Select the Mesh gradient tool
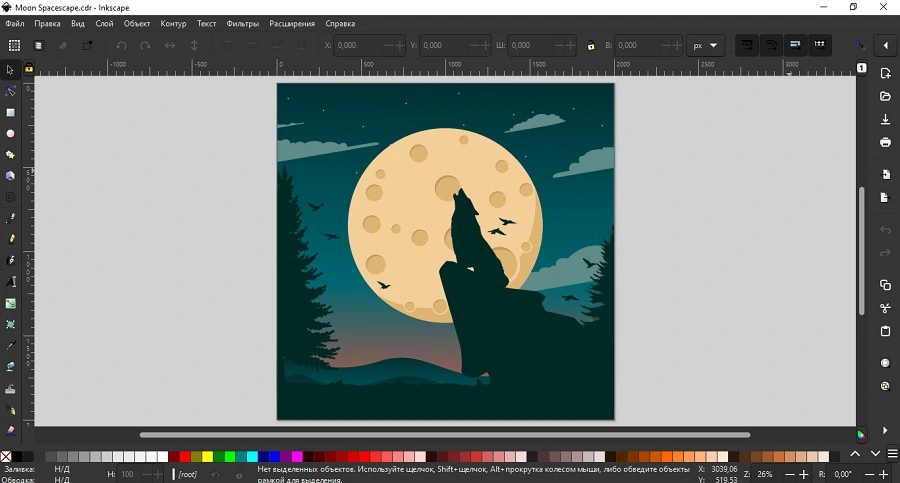This screenshot has width=900, height=483. [x=10, y=324]
